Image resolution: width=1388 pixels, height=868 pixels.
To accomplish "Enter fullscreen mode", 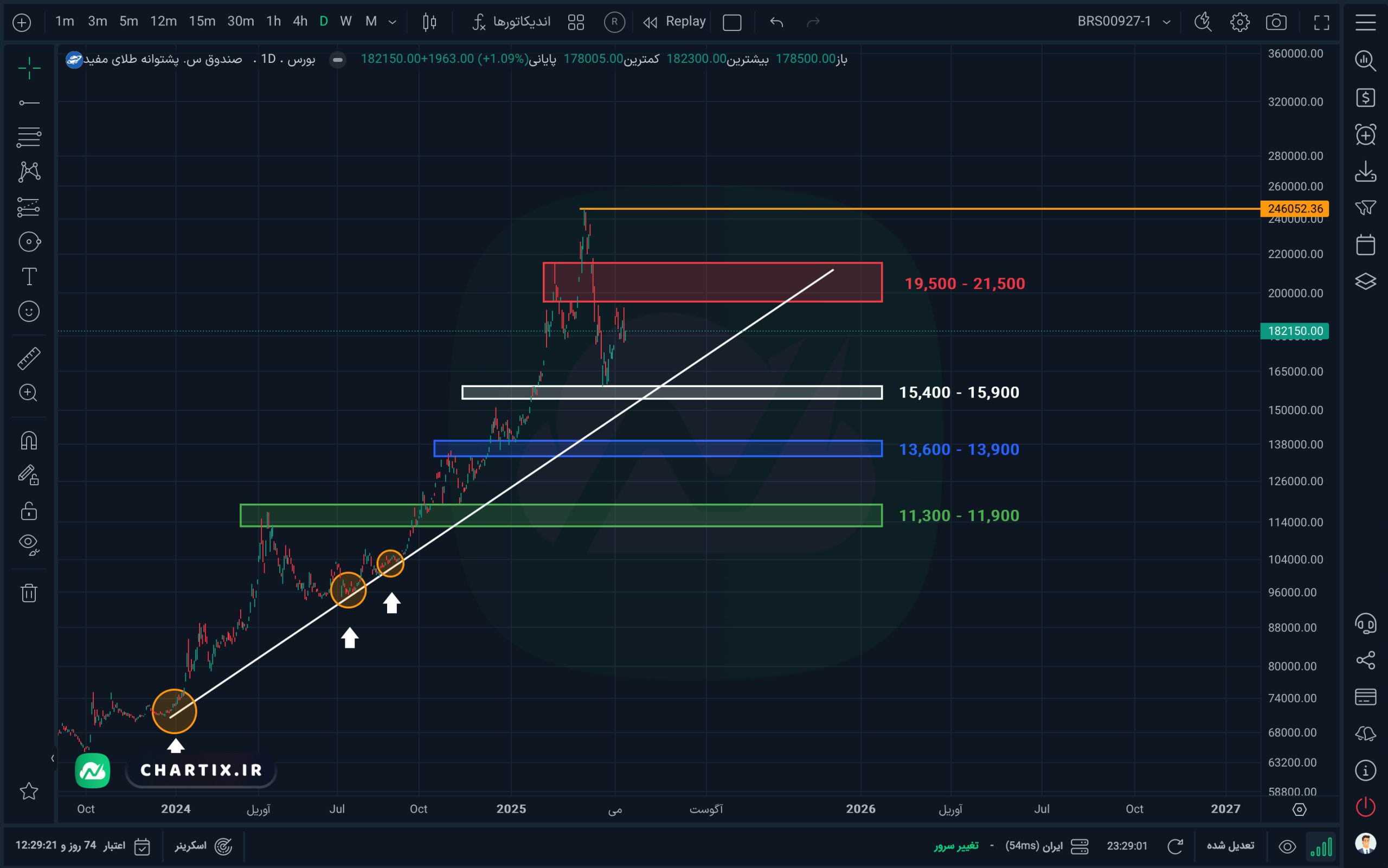I will click(1321, 22).
